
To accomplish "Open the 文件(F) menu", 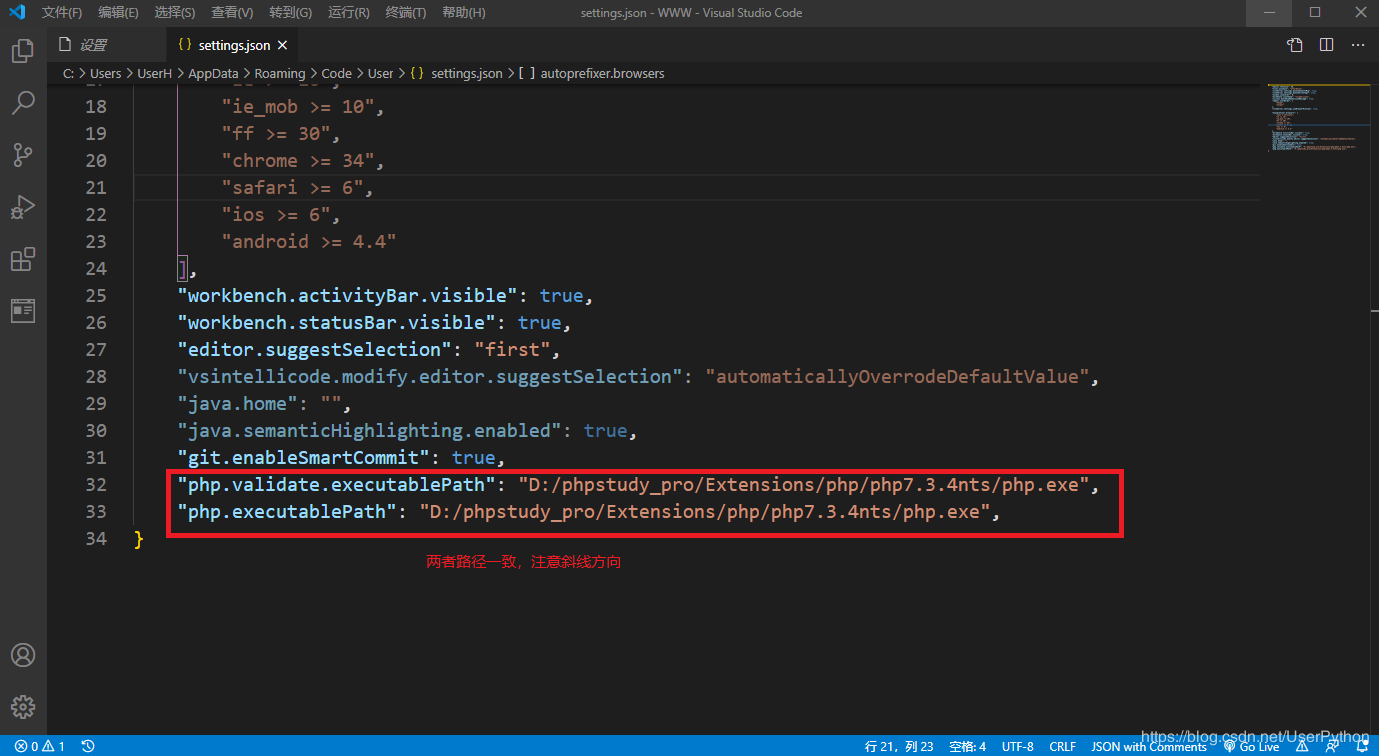I will click(62, 13).
